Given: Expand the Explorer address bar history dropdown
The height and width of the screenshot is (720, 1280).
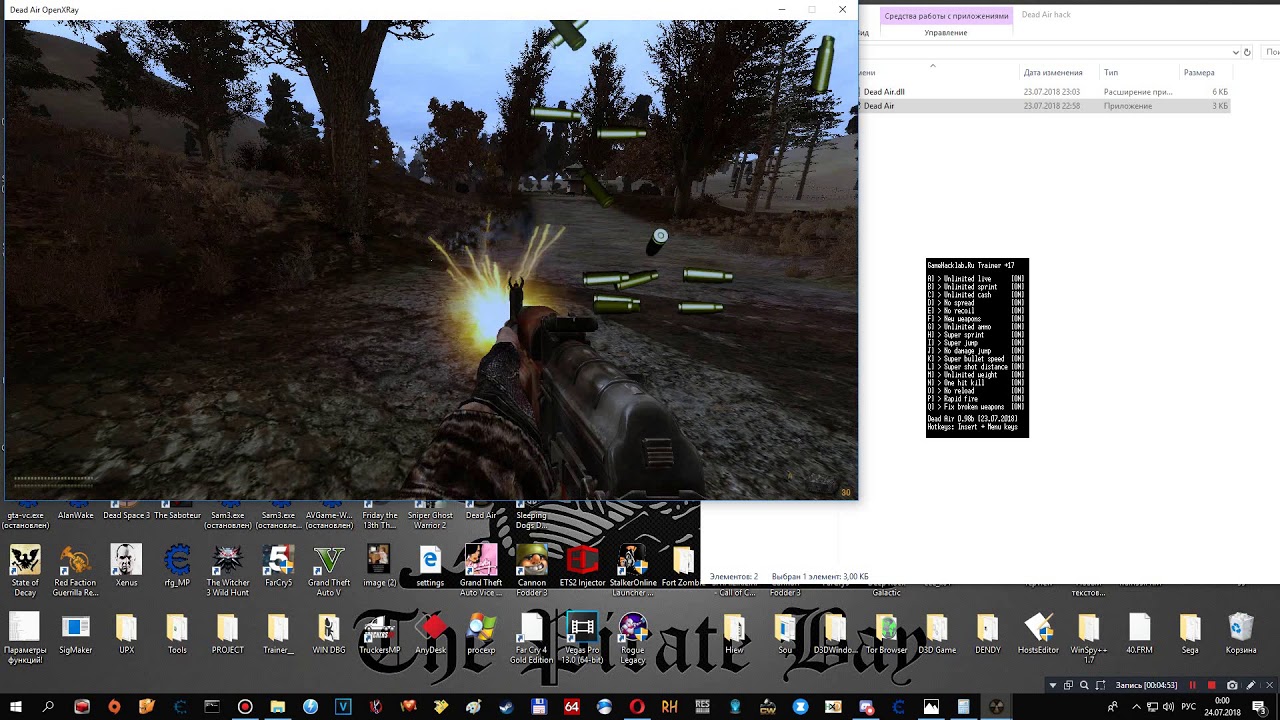Looking at the screenshot, I should (1235, 52).
